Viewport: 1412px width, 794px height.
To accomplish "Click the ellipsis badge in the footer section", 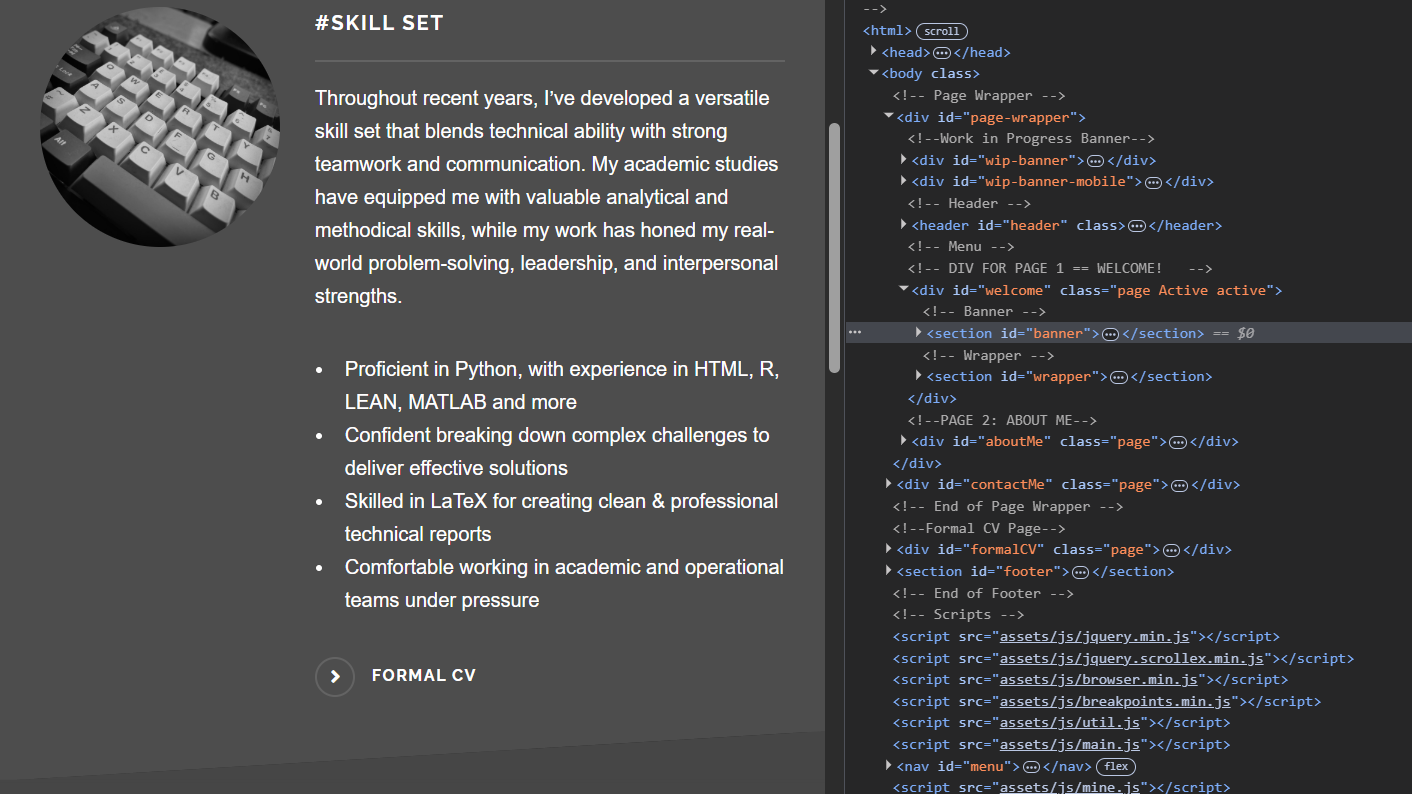I will [x=1080, y=572].
